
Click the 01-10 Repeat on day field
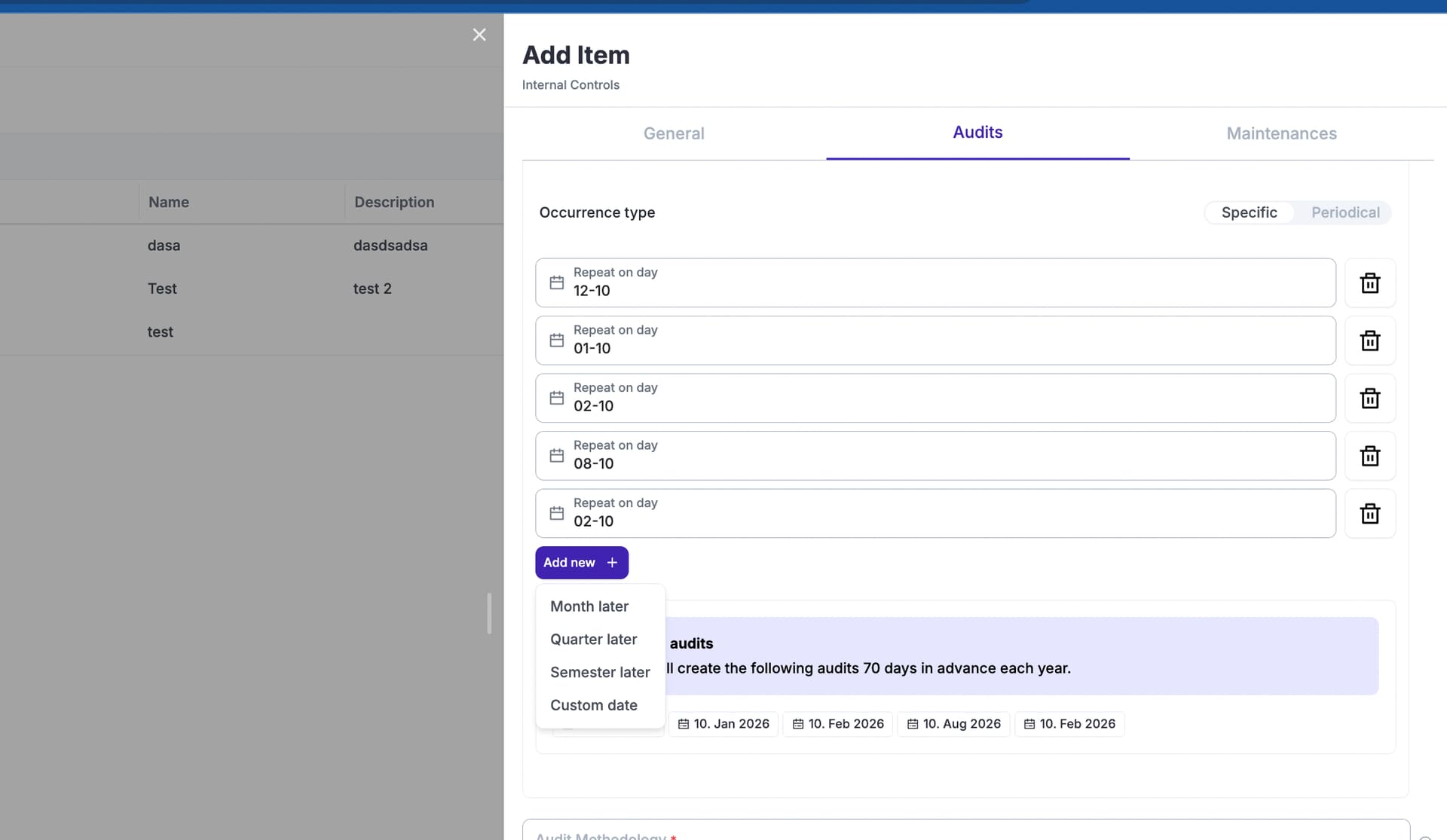pyautogui.click(x=935, y=341)
